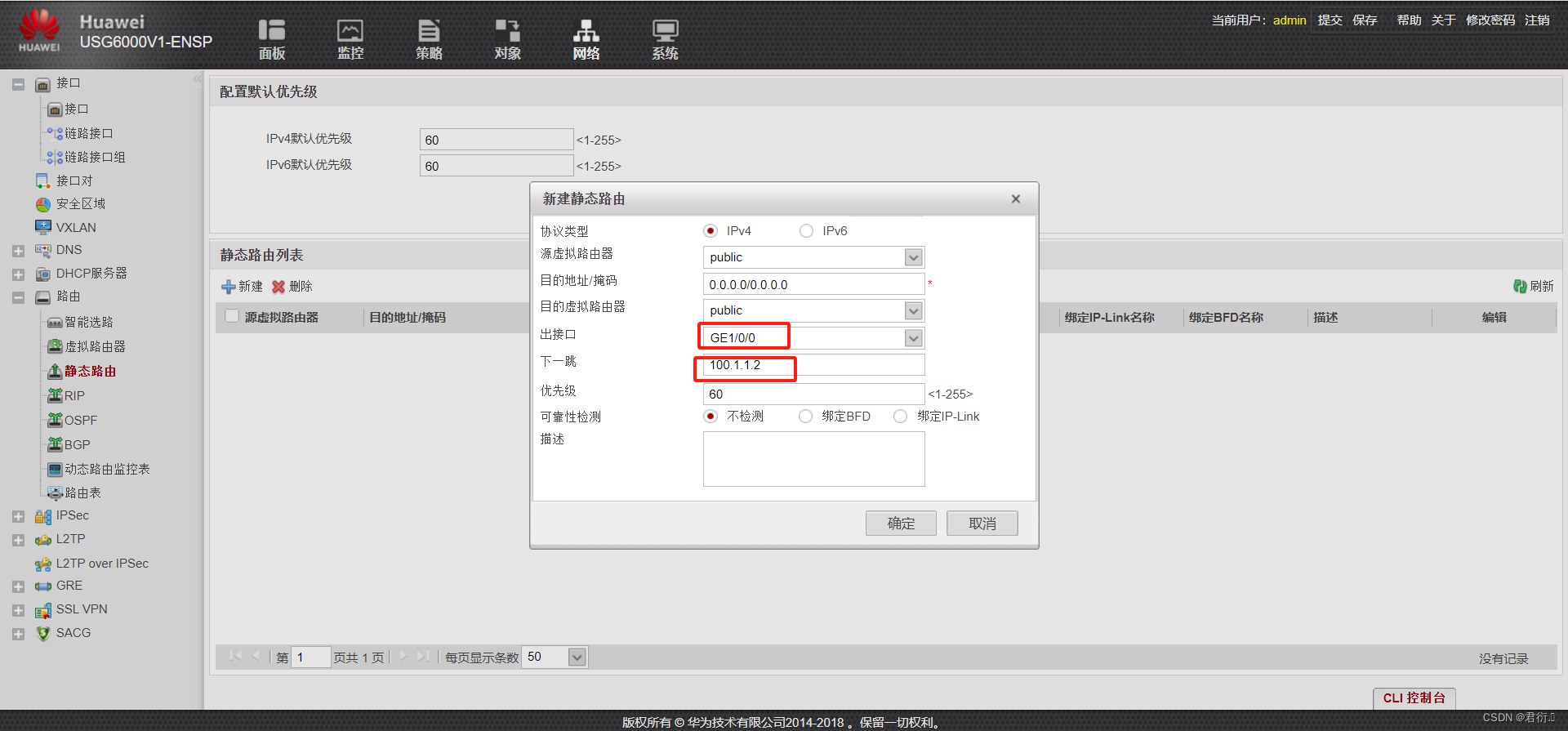1568x731 pixels.
Task: Click 注销 in top menu
Action: coord(1537,20)
